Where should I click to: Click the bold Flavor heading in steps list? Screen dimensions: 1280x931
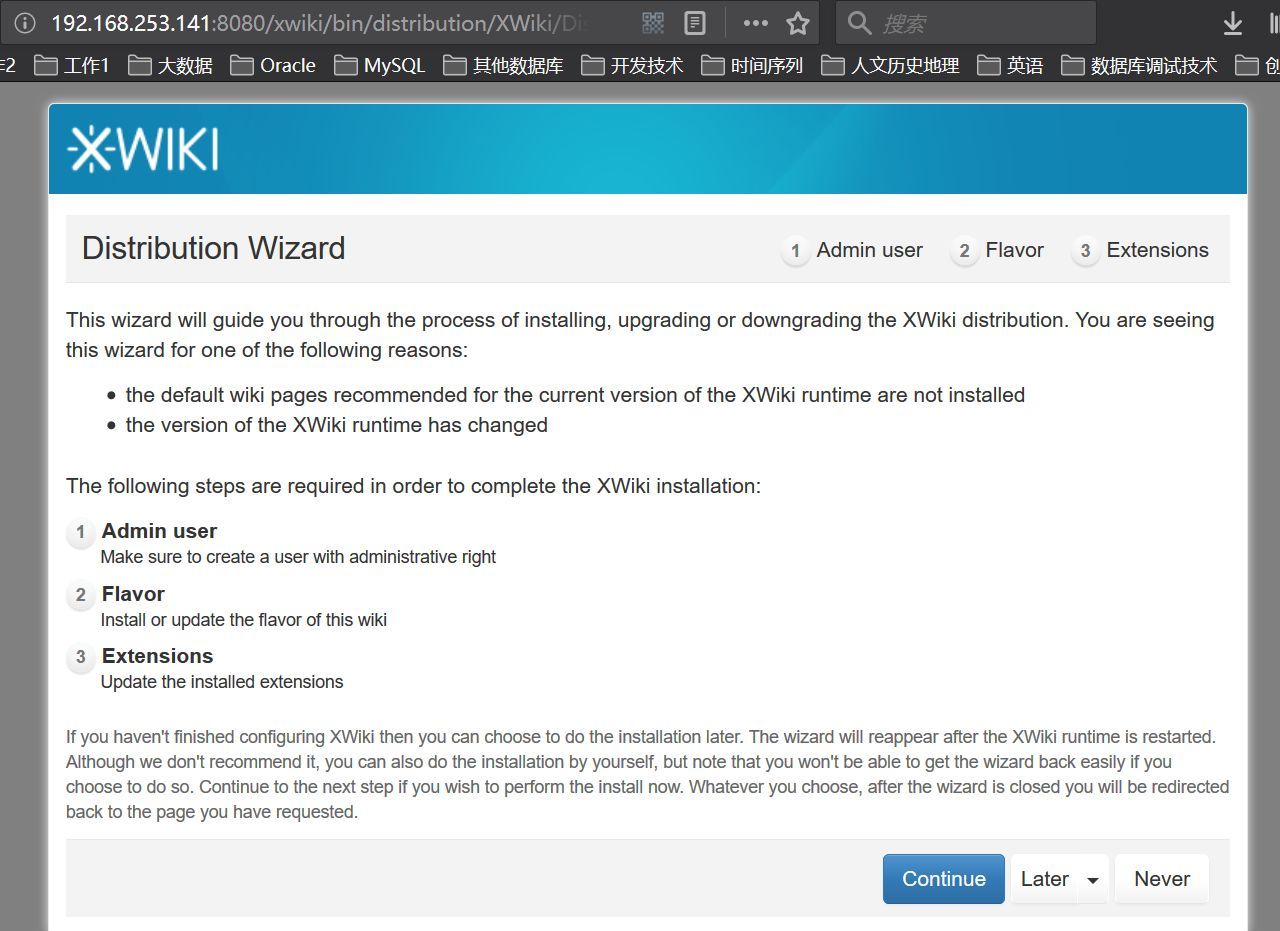point(133,594)
